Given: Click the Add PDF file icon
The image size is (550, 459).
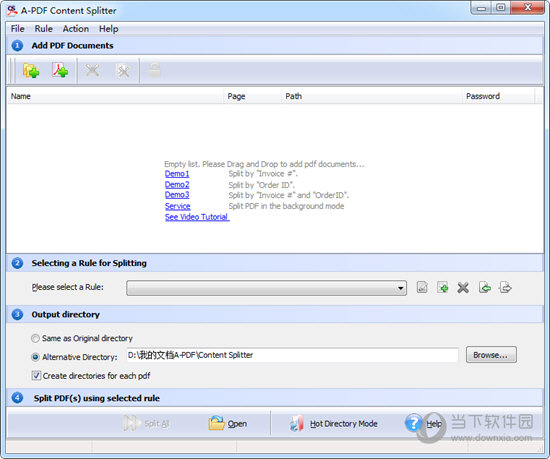Looking at the screenshot, I should click(x=60, y=70).
